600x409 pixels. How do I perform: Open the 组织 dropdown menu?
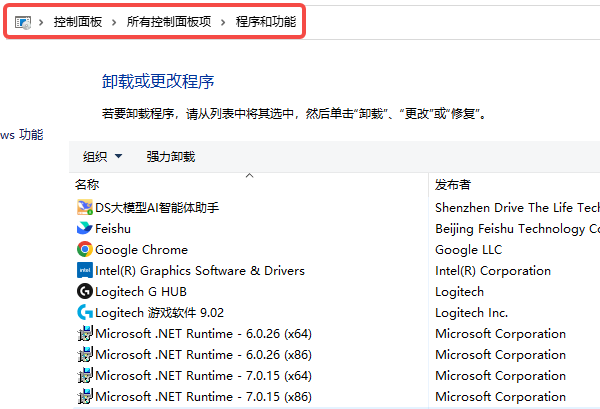[x=102, y=156]
